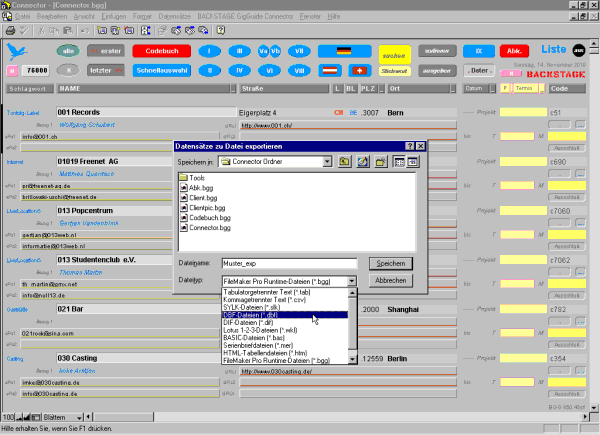Switch dialog to details view

pyautogui.click(x=411, y=160)
